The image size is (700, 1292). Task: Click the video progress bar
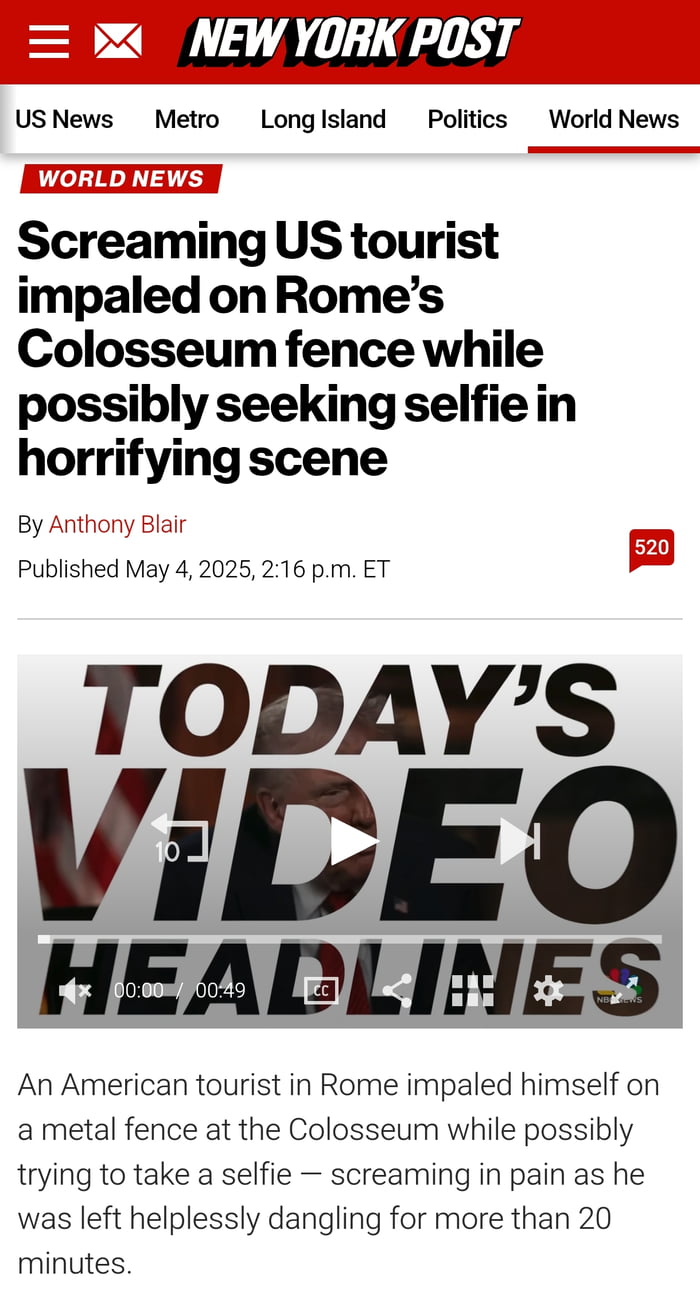coord(350,939)
